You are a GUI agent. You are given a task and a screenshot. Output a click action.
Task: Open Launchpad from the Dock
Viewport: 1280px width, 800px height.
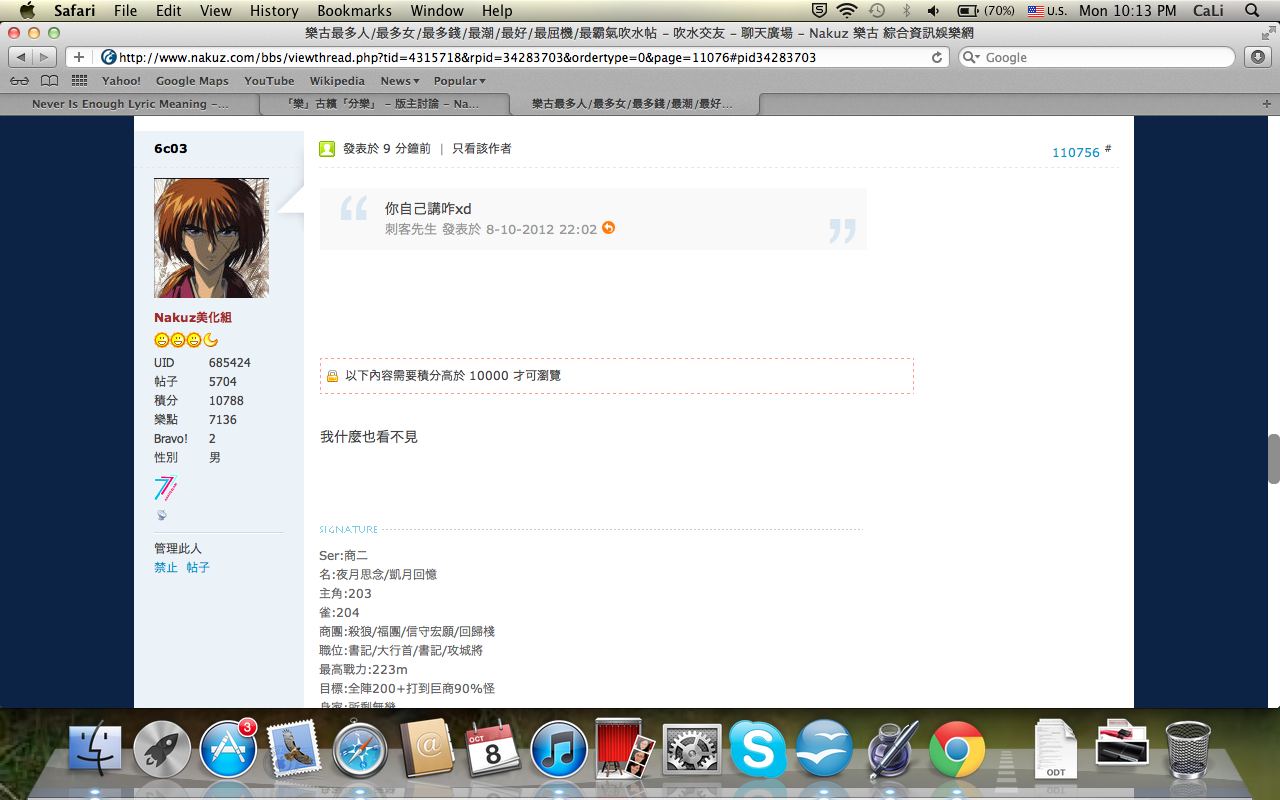pyautogui.click(x=161, y=750)
